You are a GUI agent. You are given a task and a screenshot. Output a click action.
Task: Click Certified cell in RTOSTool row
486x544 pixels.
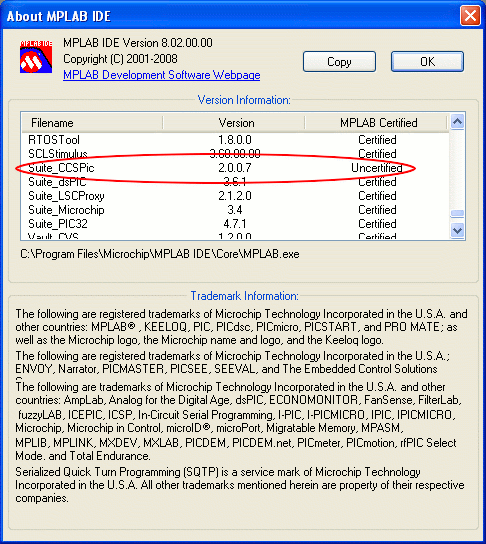[377, 140]
